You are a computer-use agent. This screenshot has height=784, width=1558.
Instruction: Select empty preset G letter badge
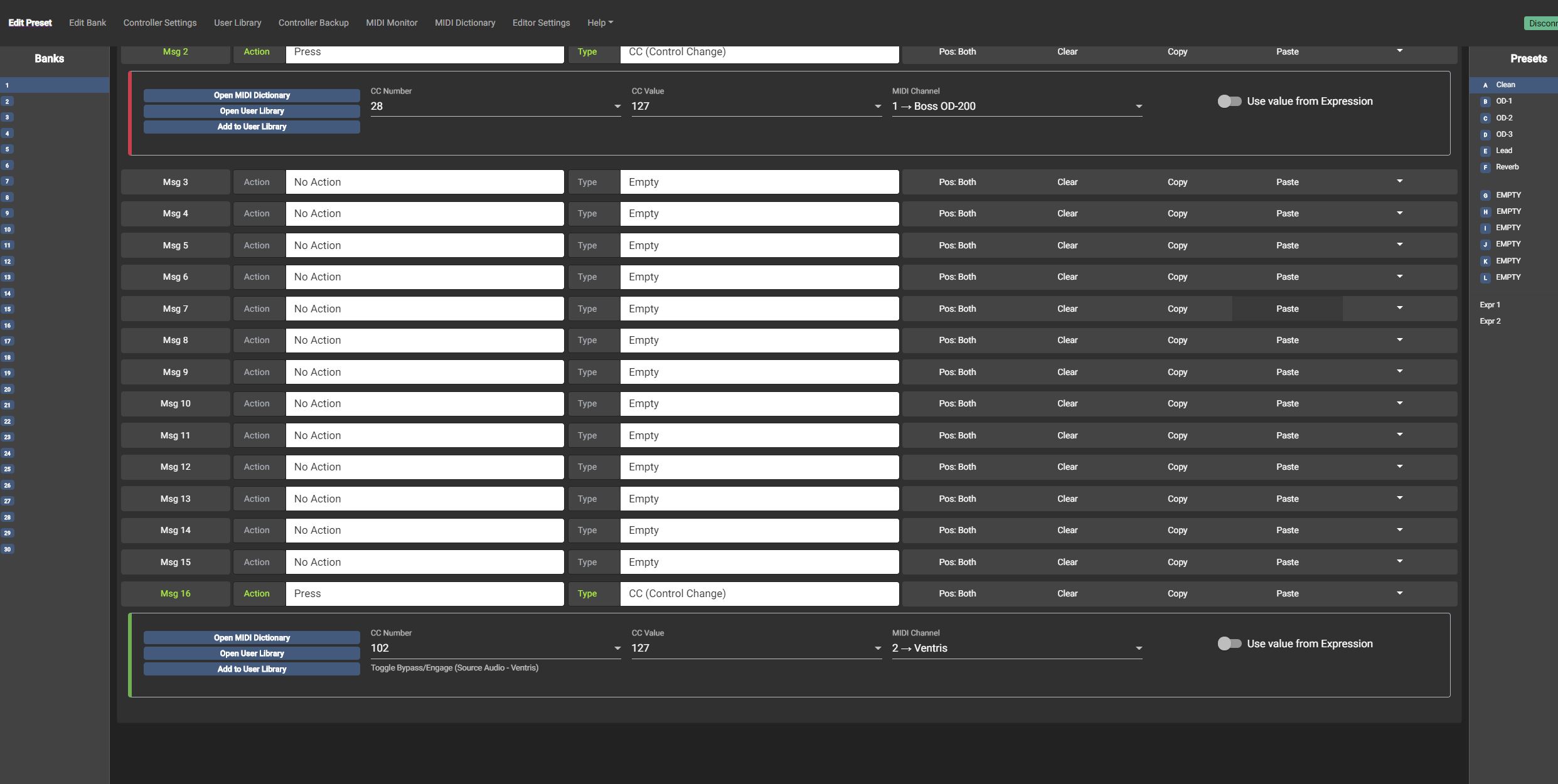pyautogui.click(x=1485, y=196)
